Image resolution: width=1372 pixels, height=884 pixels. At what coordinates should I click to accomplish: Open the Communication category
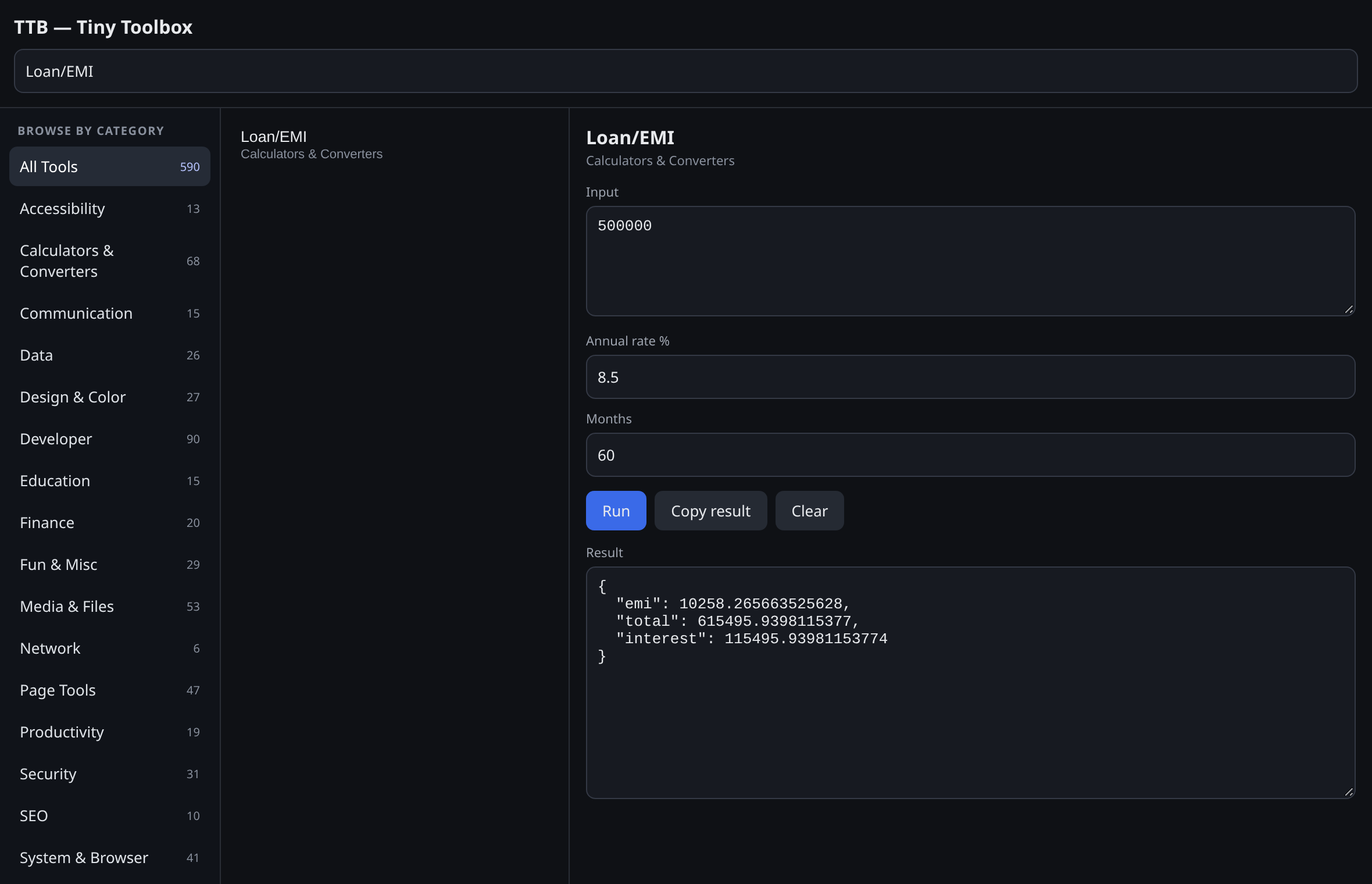(110, 313)
